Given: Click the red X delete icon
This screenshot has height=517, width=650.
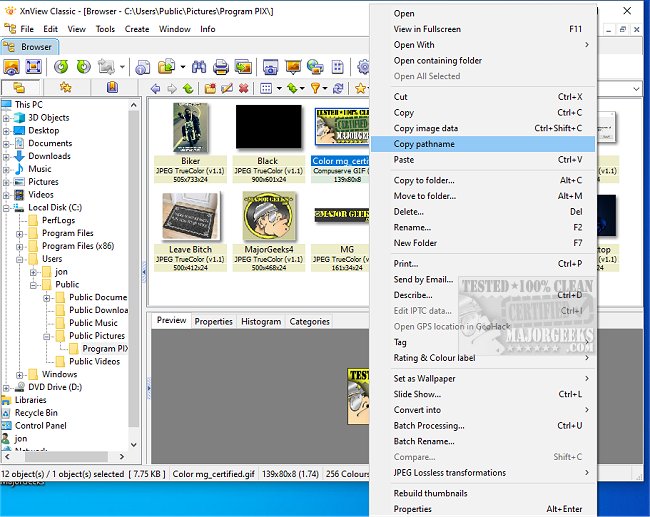Looking at the screenshot, I should (x=243, y=89).
